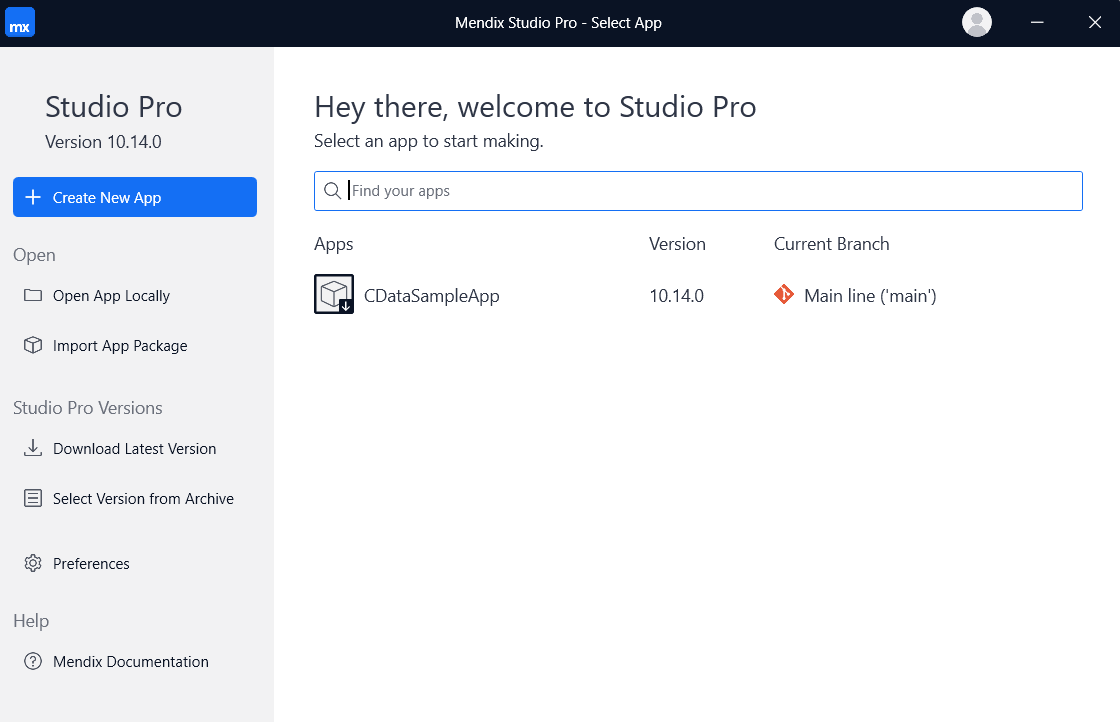Open Mendix Documentation link
1120x722 pixels.
click(x=131, y=662)
